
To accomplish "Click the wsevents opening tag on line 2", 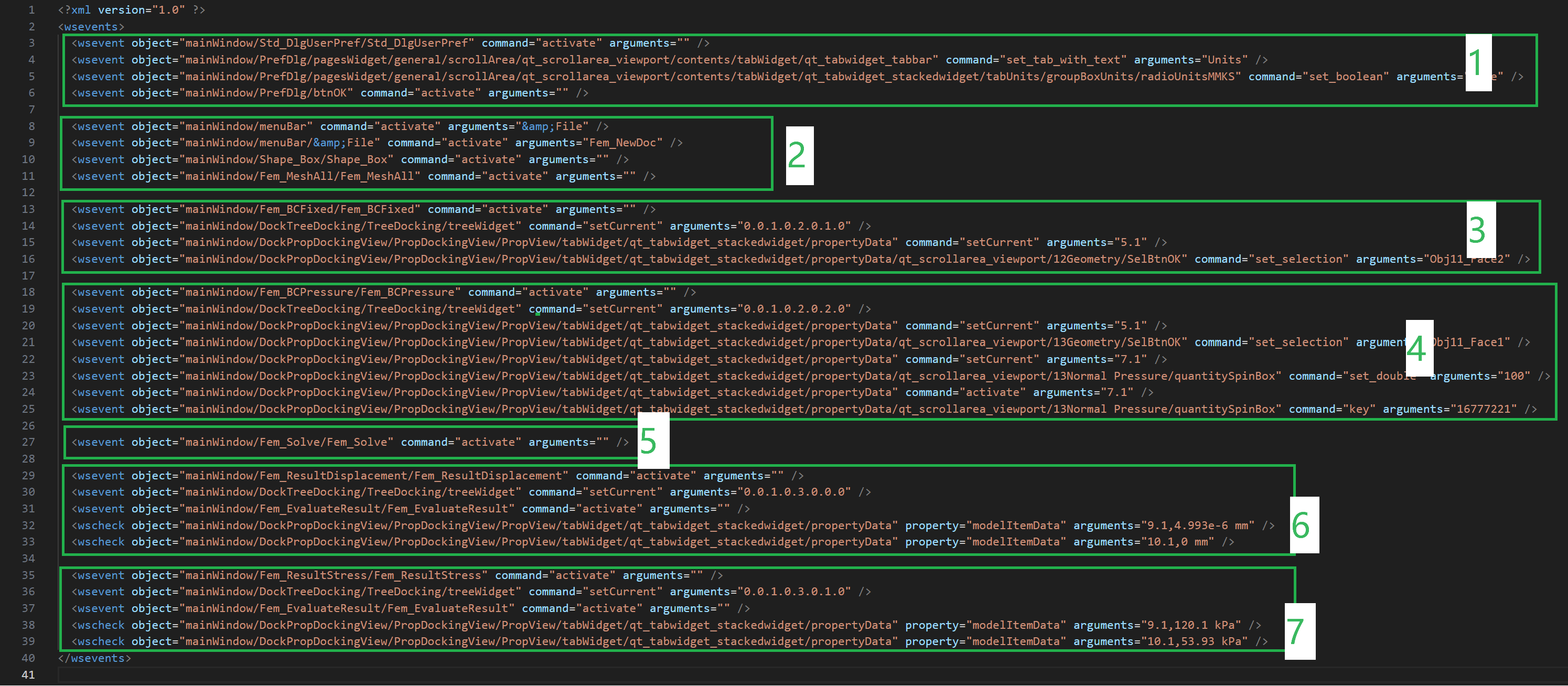I will (90, 26).
